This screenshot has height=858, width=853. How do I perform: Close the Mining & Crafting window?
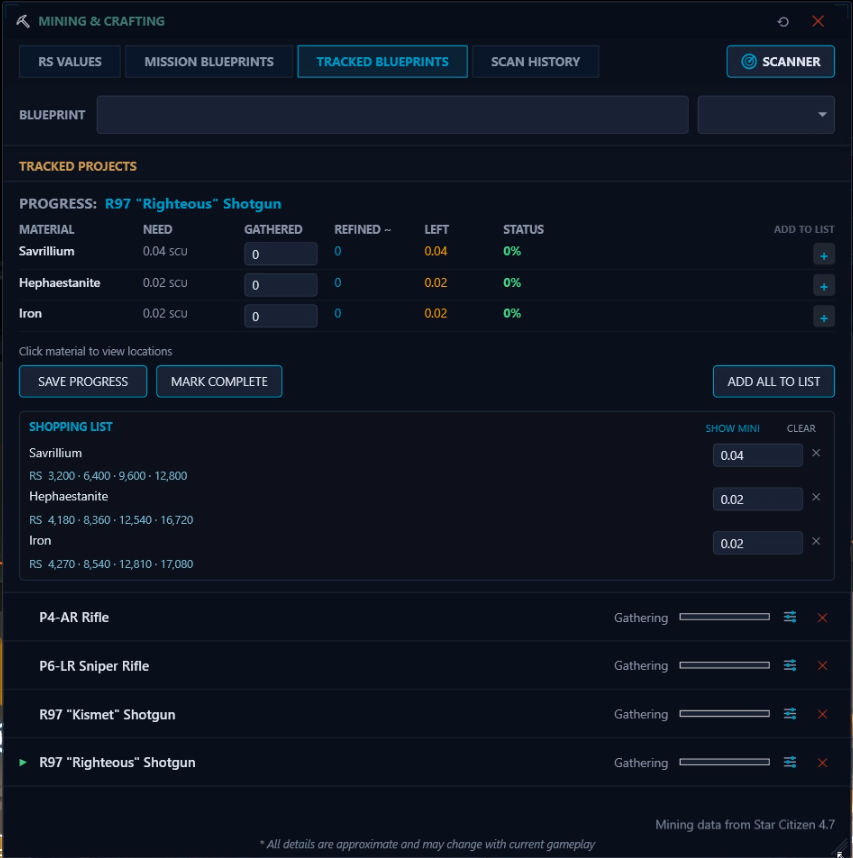(818, 21)
